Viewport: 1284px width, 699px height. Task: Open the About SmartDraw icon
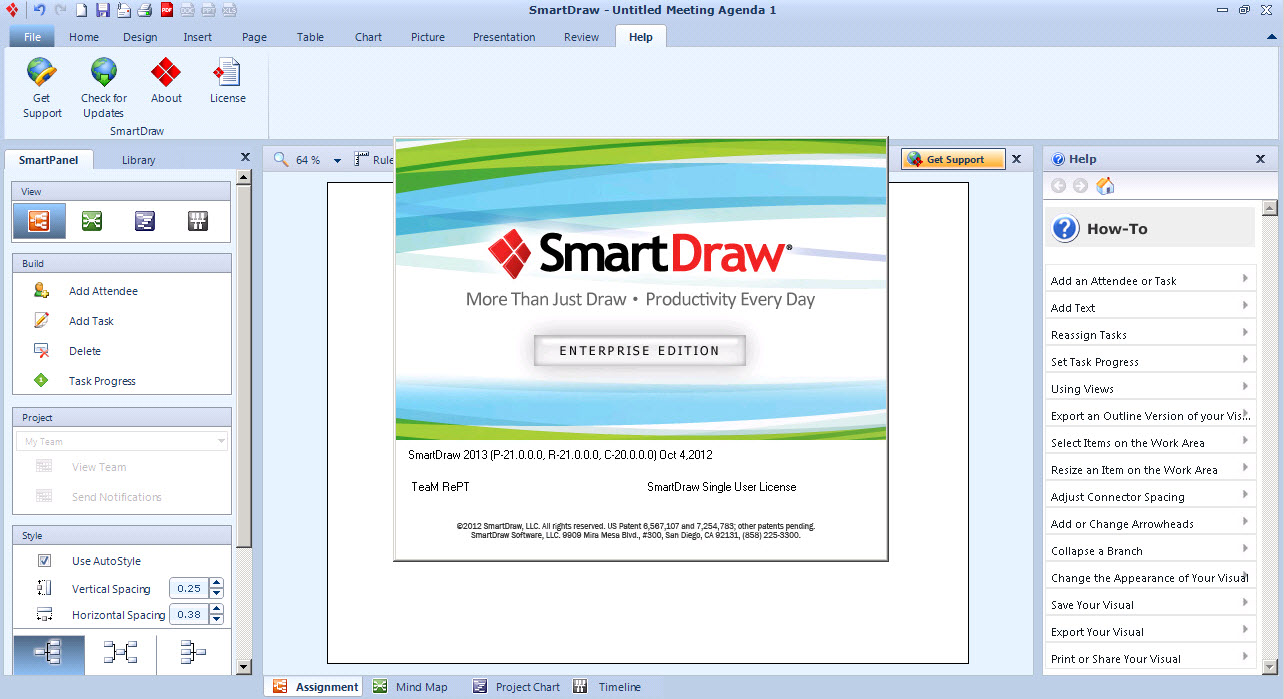click(x=166, y=81)
